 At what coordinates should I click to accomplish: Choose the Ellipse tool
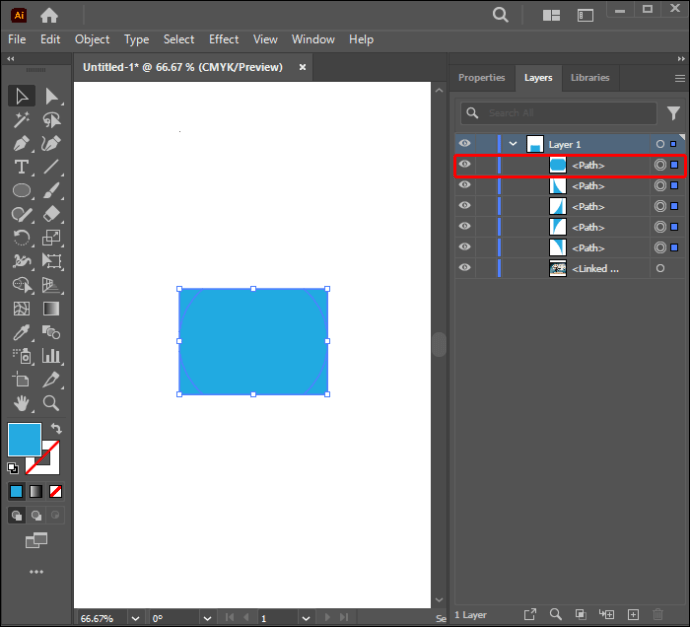point(21,191)
